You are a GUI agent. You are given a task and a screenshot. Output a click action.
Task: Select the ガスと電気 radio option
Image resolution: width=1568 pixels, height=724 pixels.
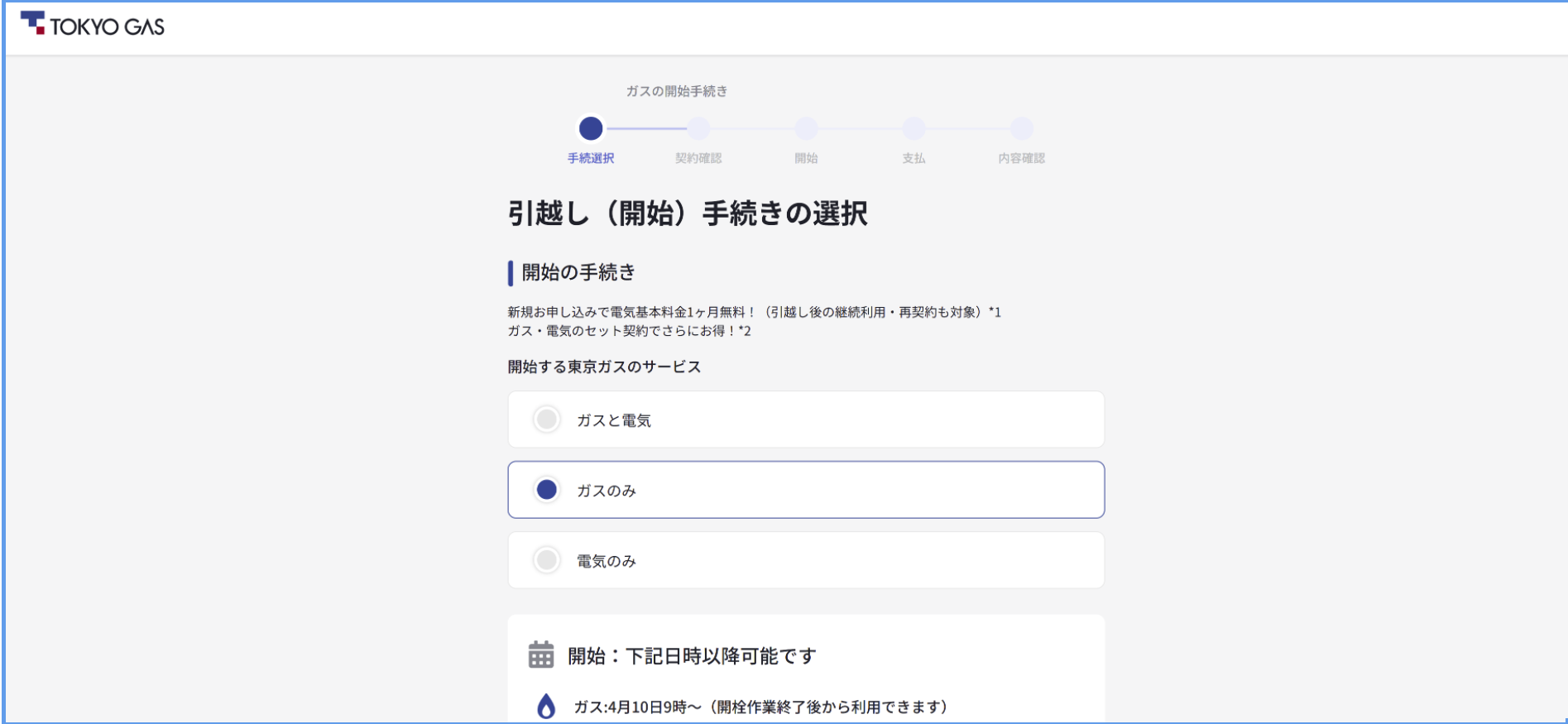click(806, 420)
